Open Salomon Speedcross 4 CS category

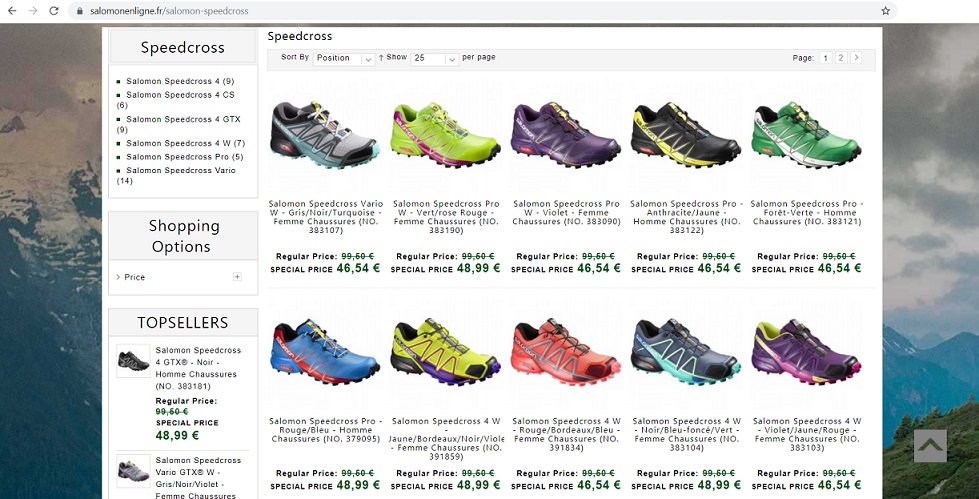click(x=176, y=100)
